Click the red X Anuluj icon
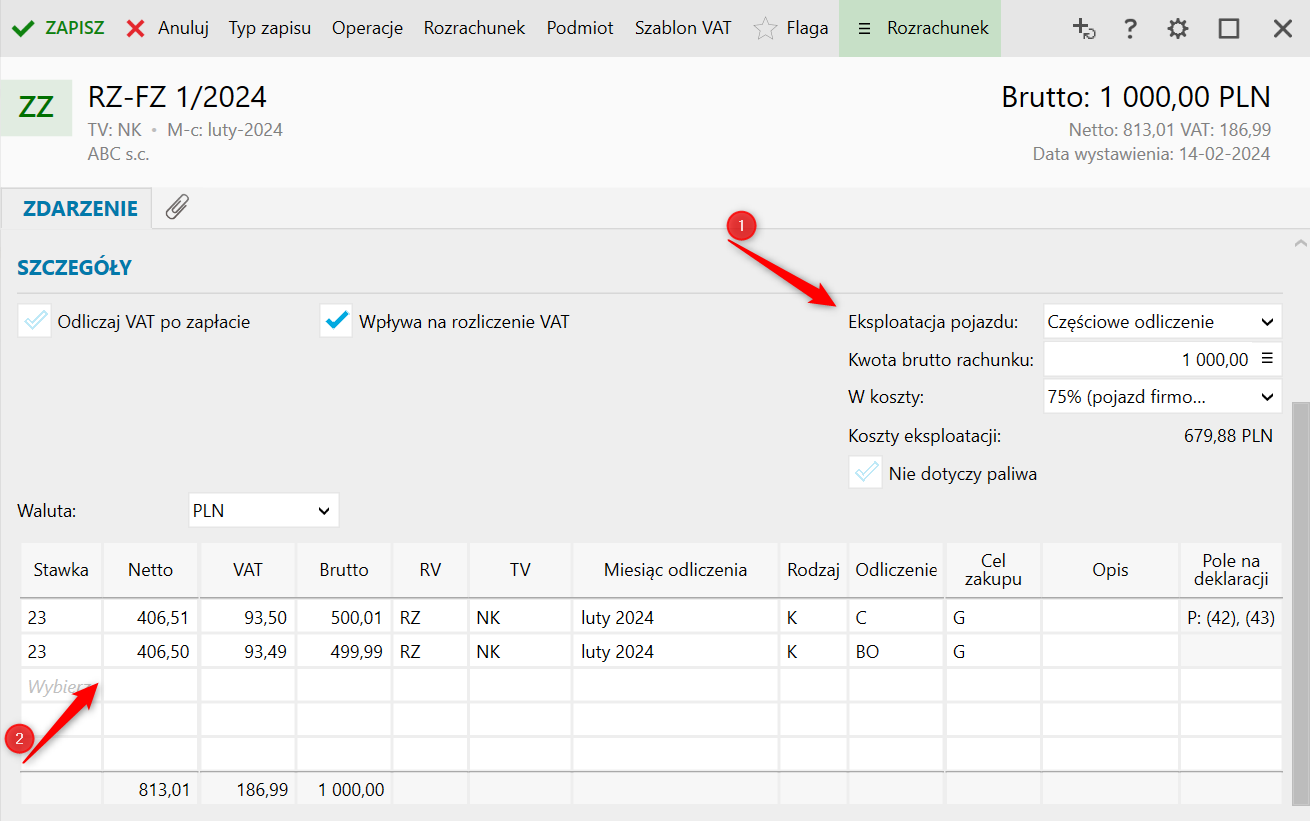 (136, 28)
